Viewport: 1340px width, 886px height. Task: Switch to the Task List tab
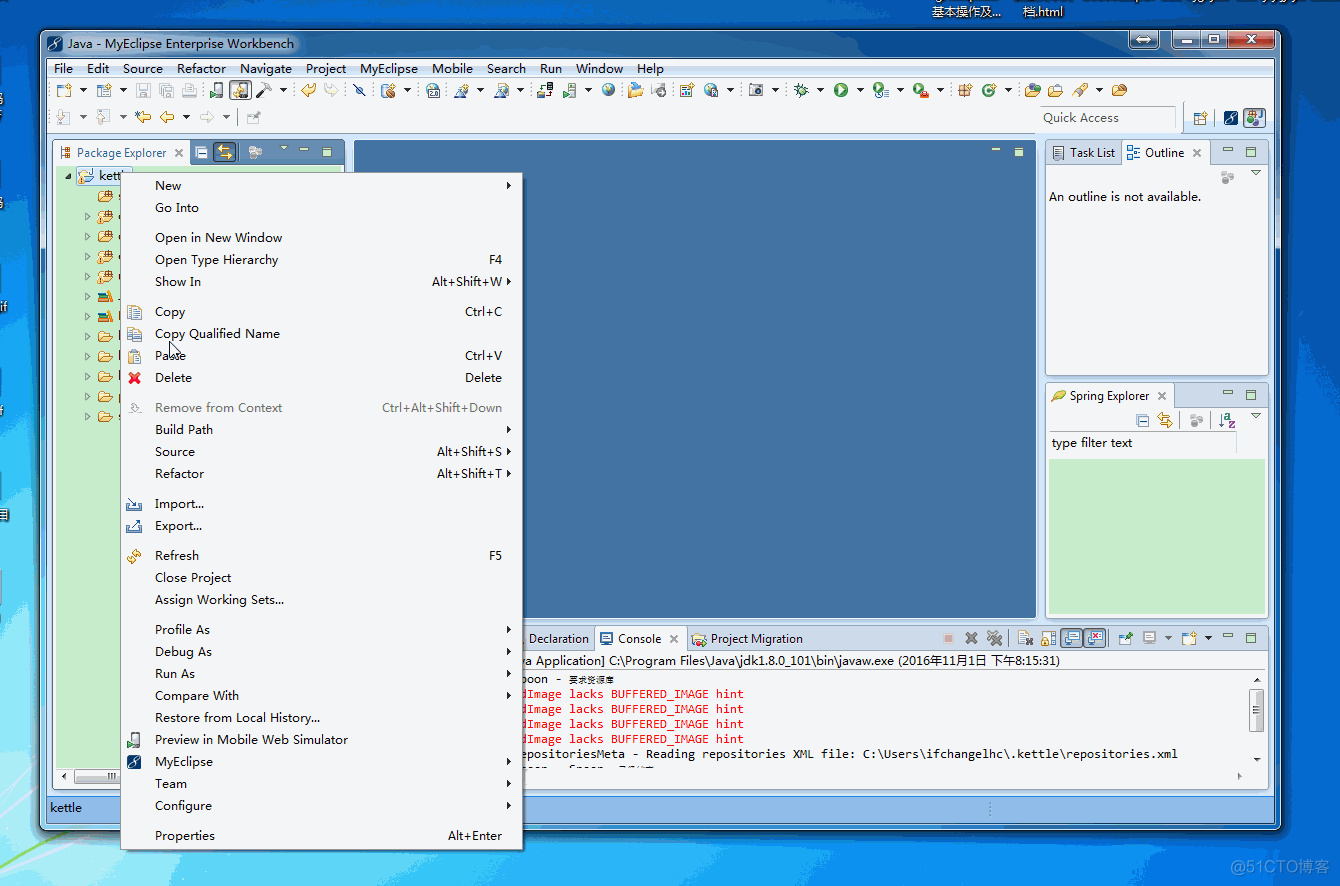[1083, 153]
